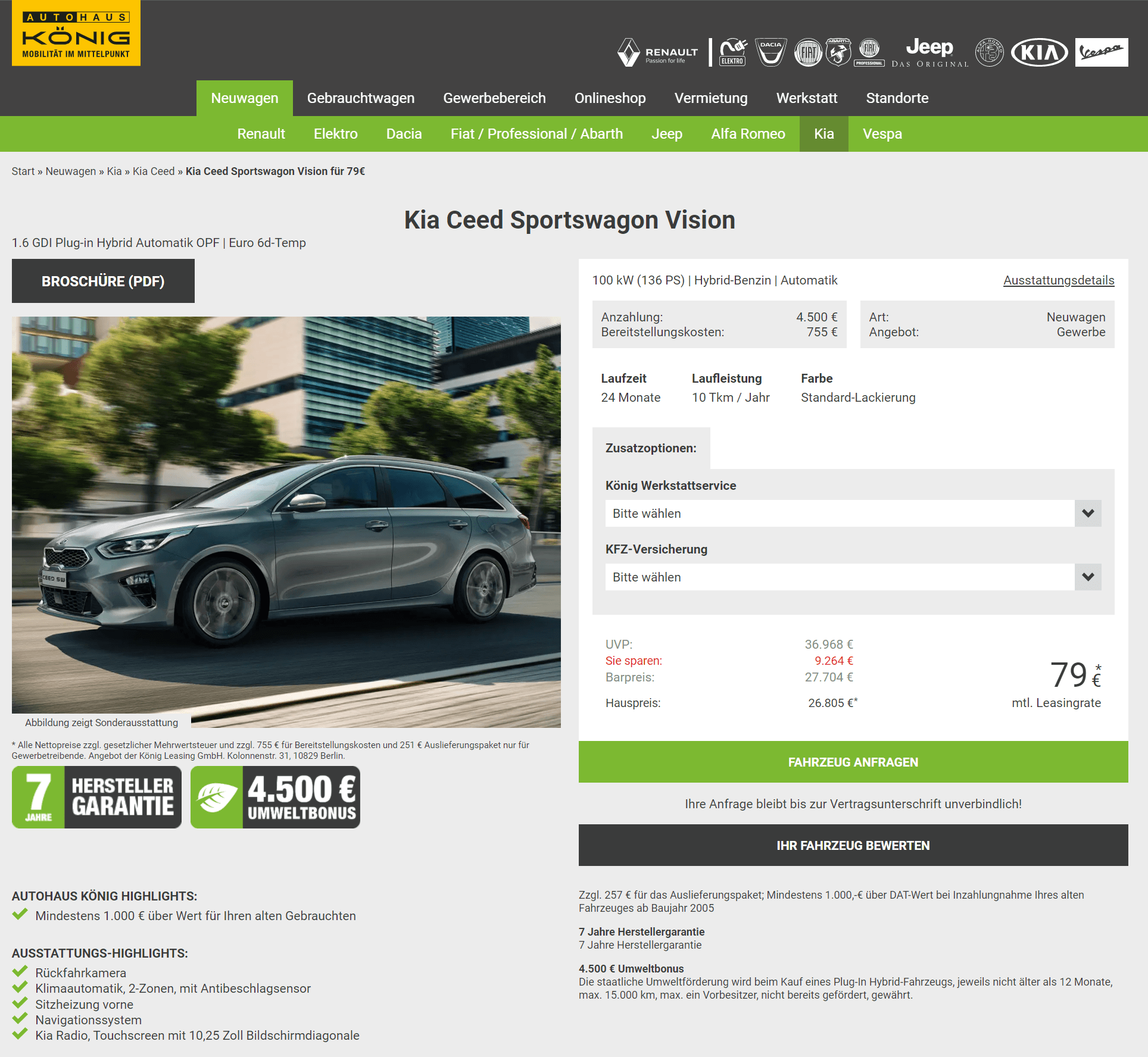Screen dimensions: 1148x1057
Task: Open the Onlineshop menu item
Action: [x=610, y=98]
